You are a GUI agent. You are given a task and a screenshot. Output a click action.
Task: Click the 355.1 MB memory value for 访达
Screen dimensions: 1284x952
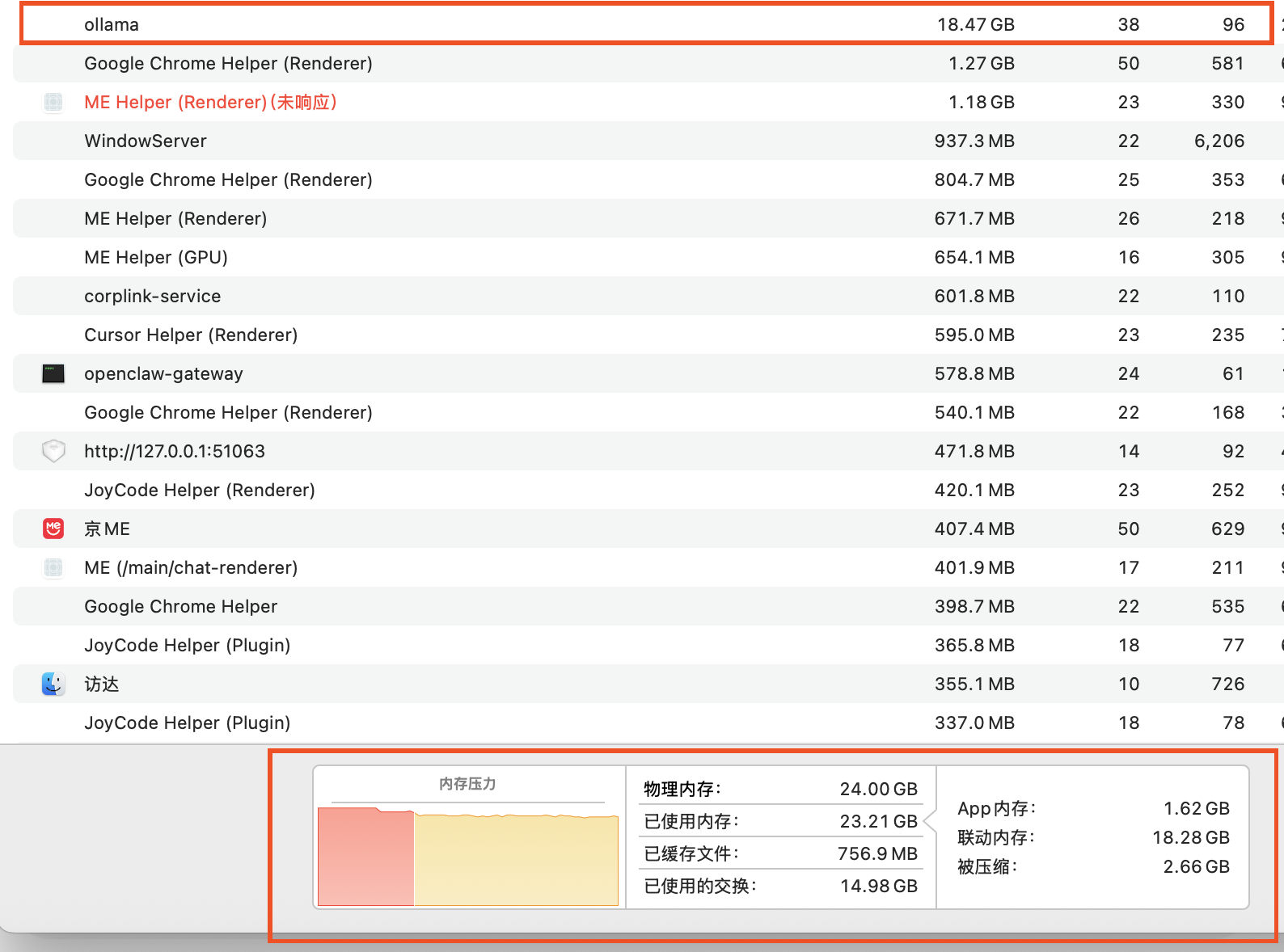tap(974, 684)
